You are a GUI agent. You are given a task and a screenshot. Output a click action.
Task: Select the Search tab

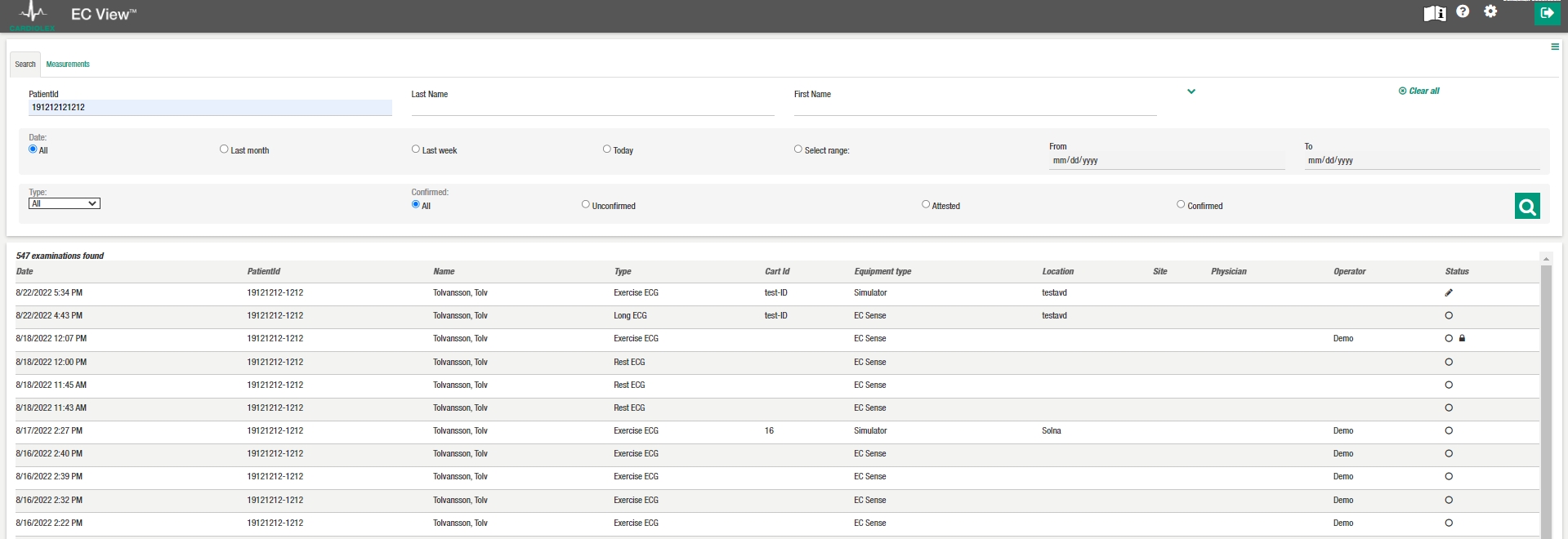click(25, 65)
